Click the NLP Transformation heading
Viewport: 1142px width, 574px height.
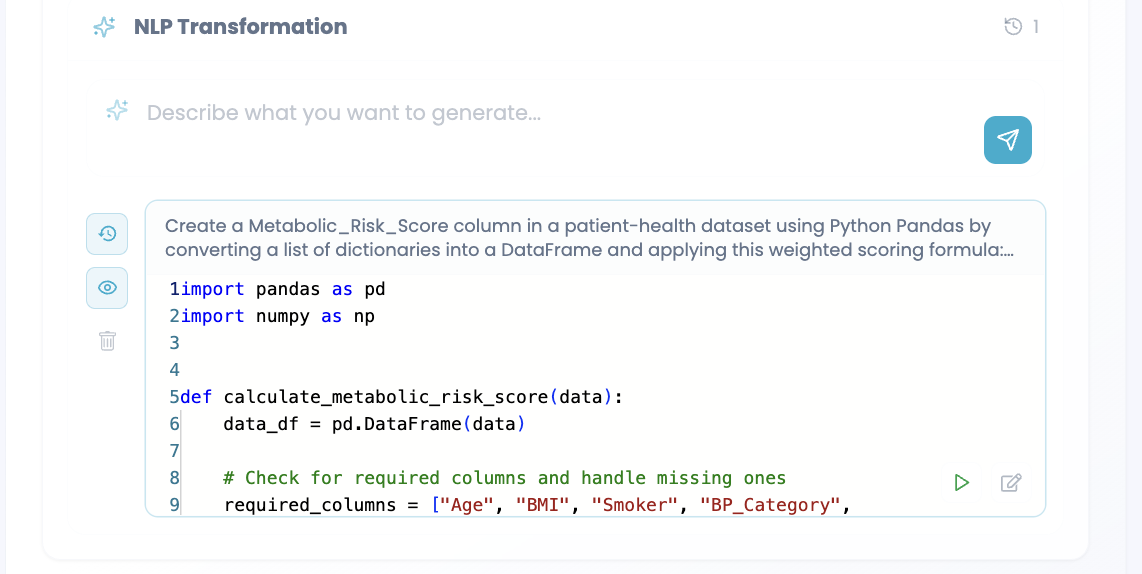(x=240, y=26)
